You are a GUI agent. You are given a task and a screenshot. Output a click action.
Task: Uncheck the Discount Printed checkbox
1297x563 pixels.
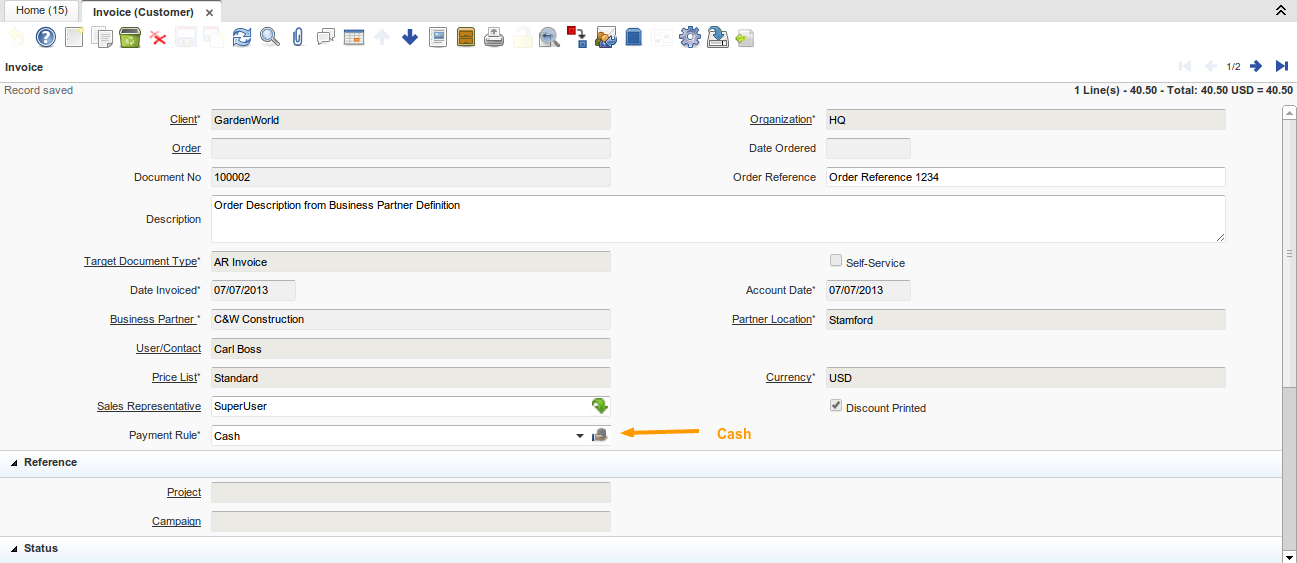point(836,407)
